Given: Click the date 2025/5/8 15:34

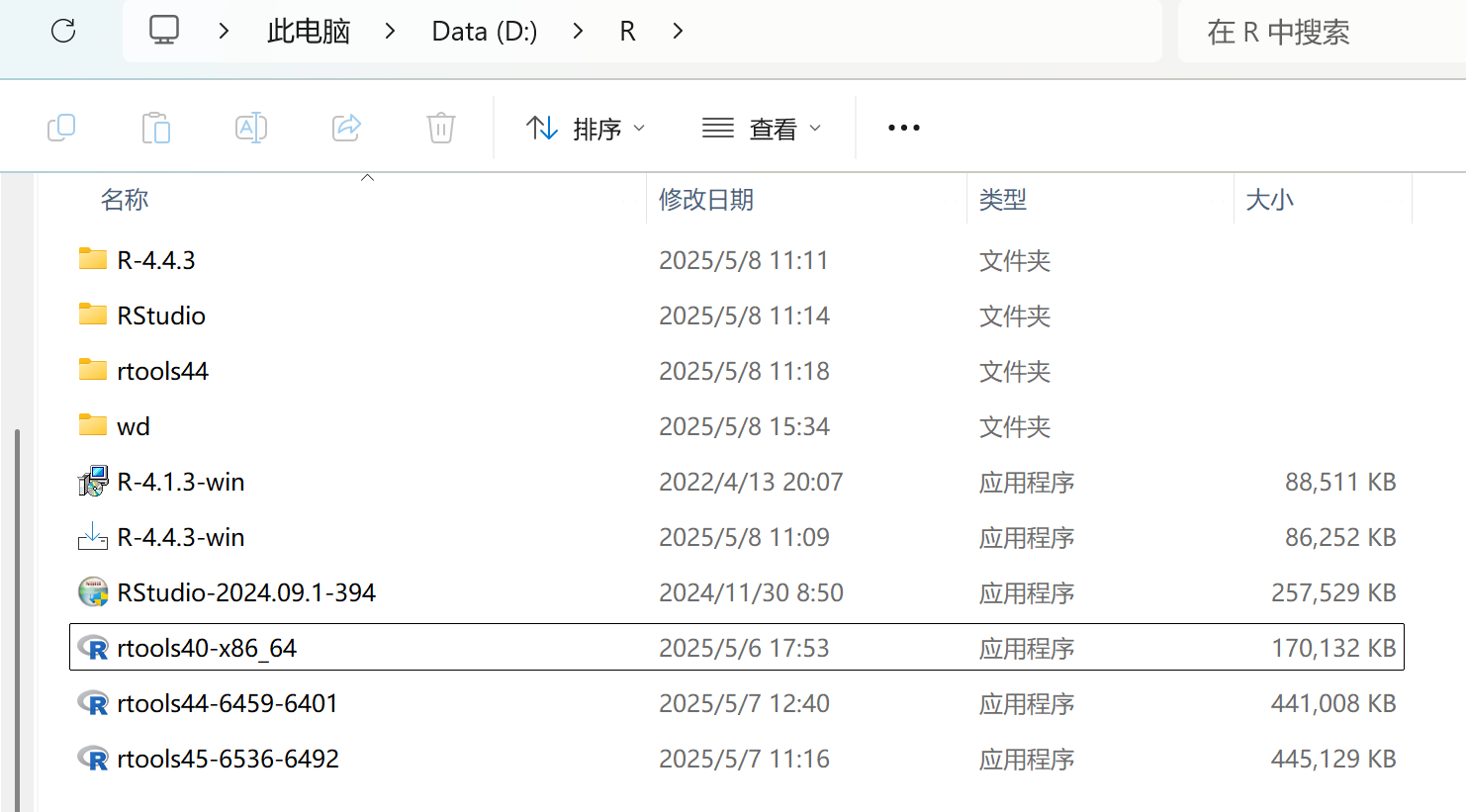Looking at the screenshot, I should (745, 426).
